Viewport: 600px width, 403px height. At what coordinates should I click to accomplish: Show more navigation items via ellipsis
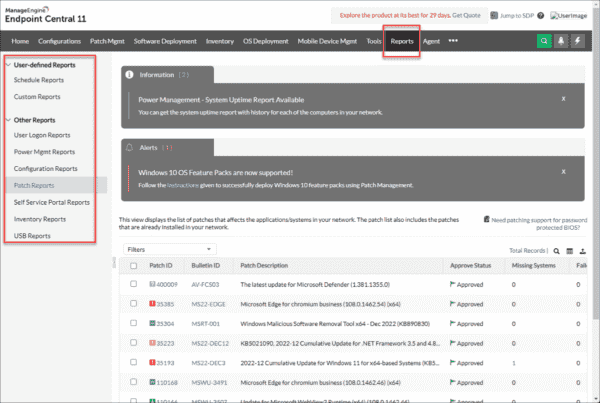tap(453, 41)
